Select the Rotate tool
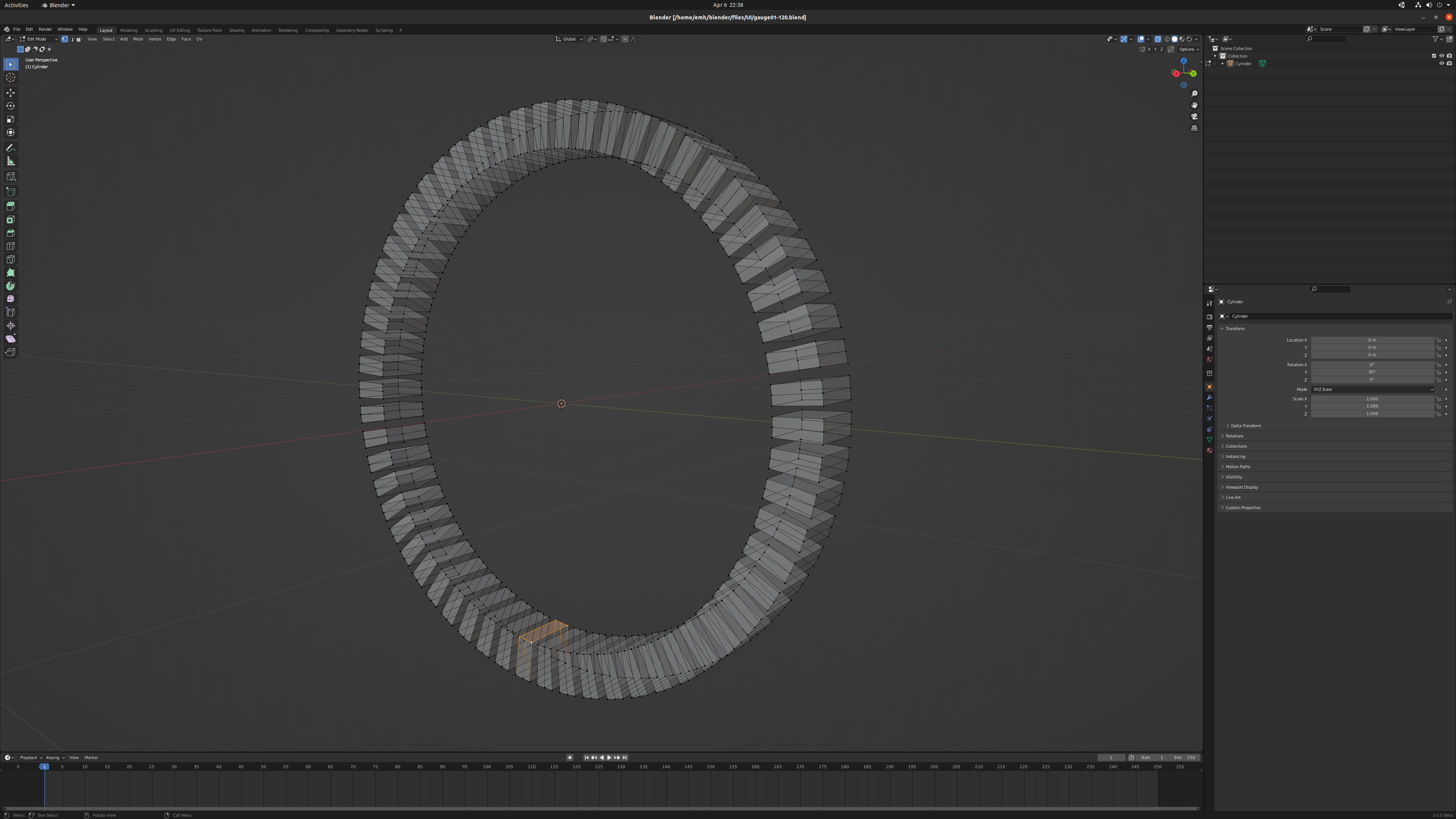Viewport: 1456px width, 819px height. tap(11, 106)
